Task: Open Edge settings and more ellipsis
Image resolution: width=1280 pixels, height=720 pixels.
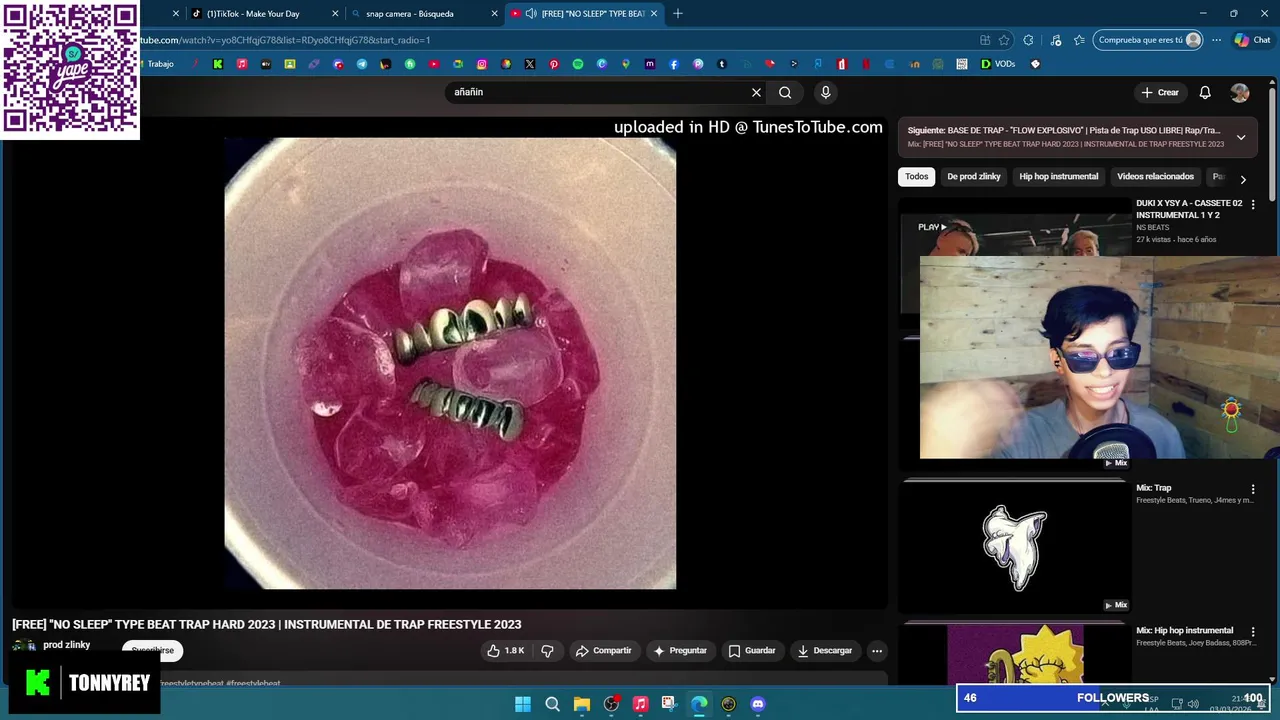Action: (1216, 40)
